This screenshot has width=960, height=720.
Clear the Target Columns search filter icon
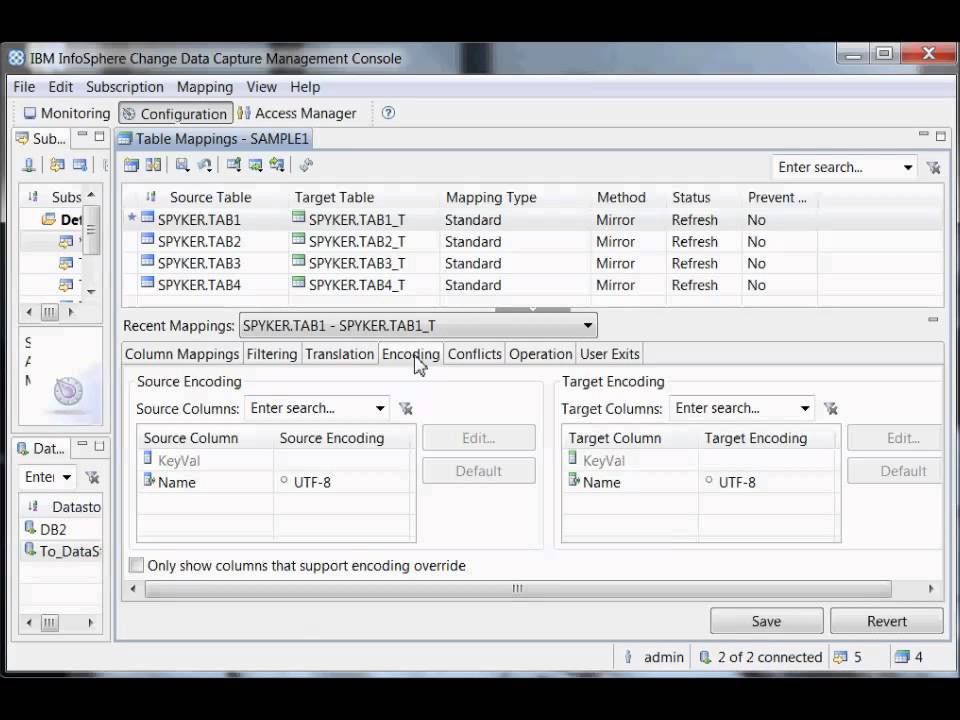(830, 408)
